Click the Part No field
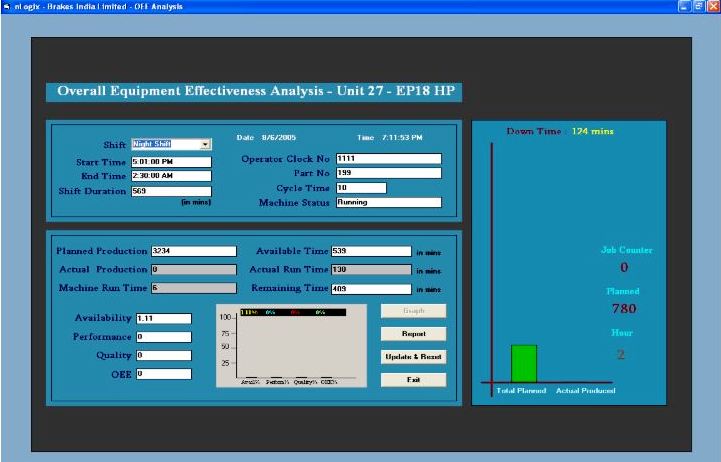This screenshot has height=462, width=721. click(389, 173)
